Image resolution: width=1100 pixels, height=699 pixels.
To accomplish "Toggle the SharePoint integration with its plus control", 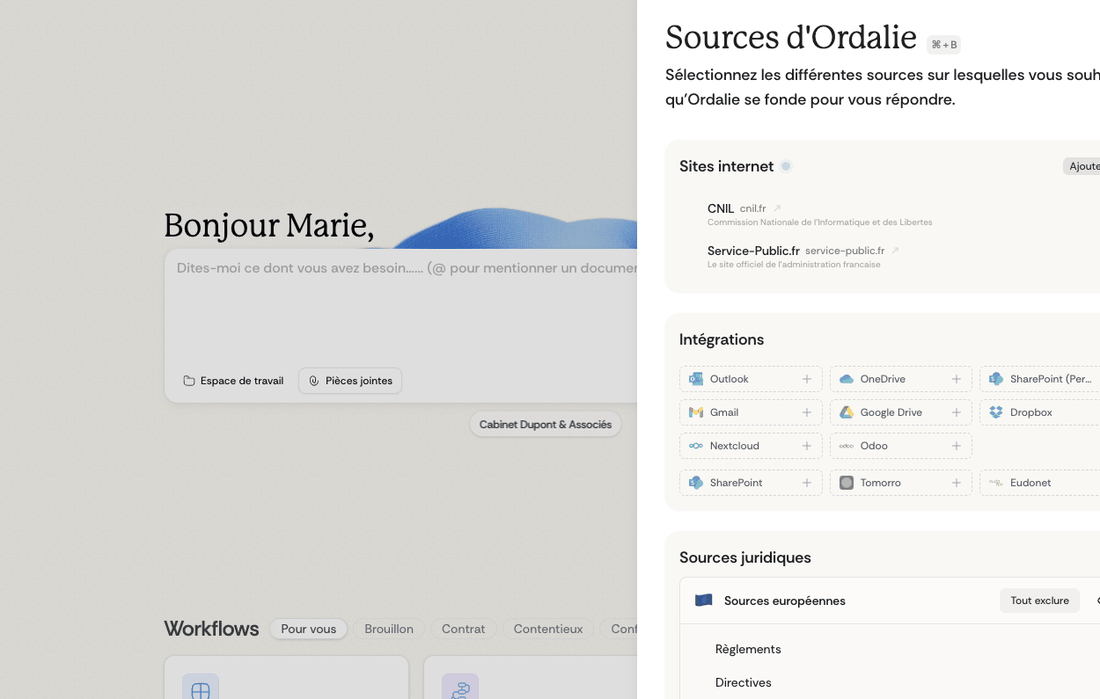I will 808,482.
